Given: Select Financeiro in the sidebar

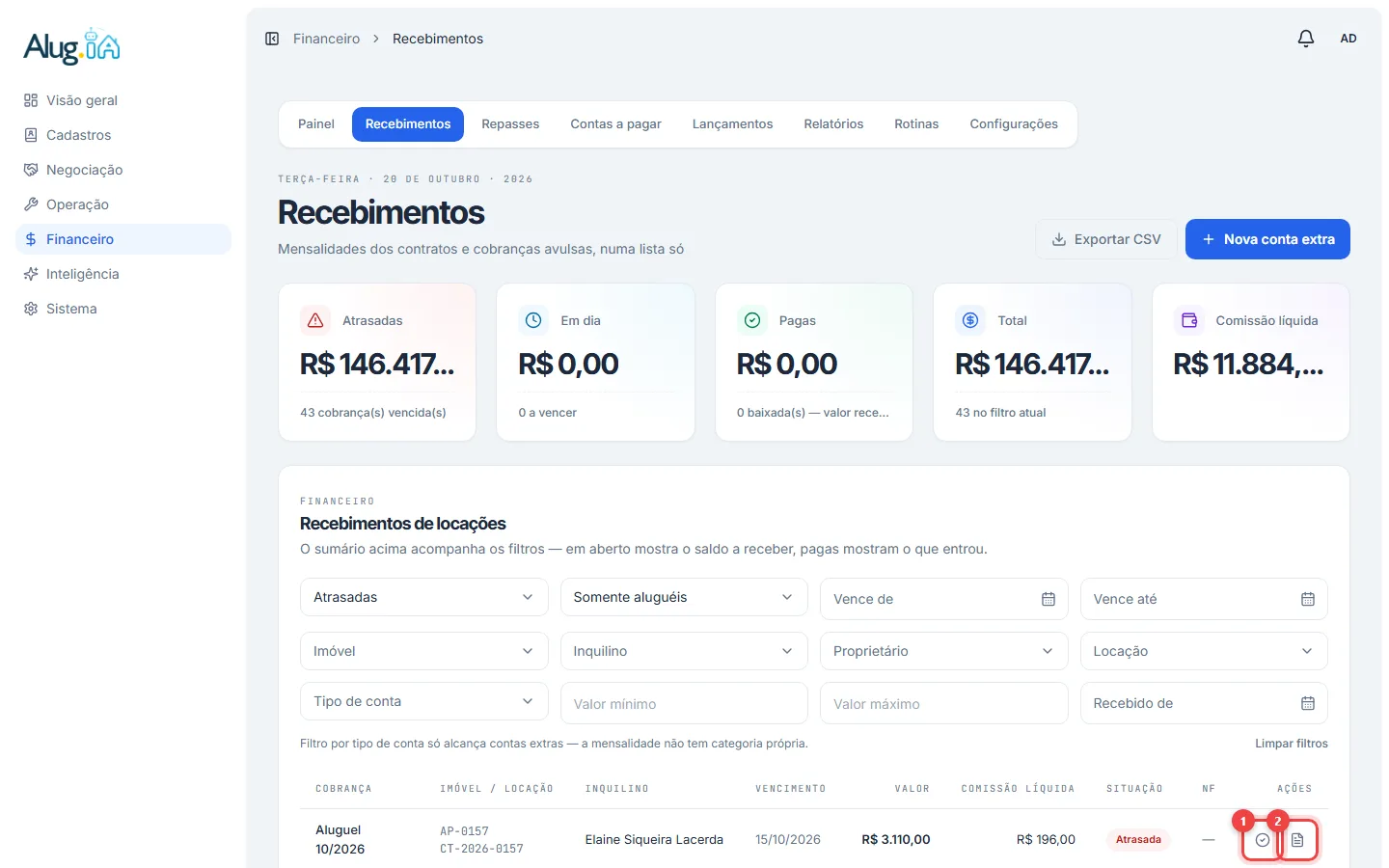Looking at the screenshot, I should point(123,239).
